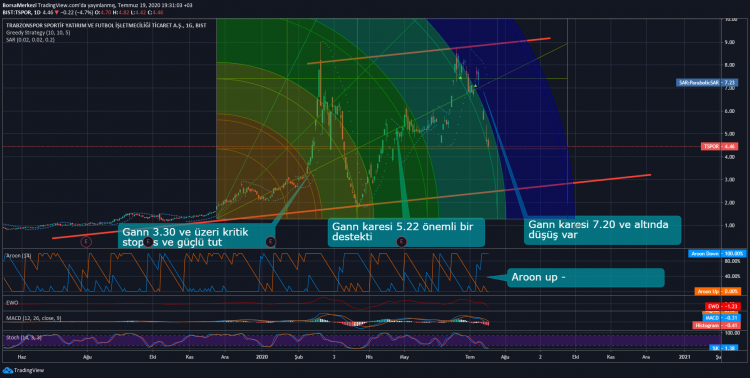This screenshot has height=378, width=750.
Task: Click the Tem label on time axis
Action: click(x=470, y=357)
